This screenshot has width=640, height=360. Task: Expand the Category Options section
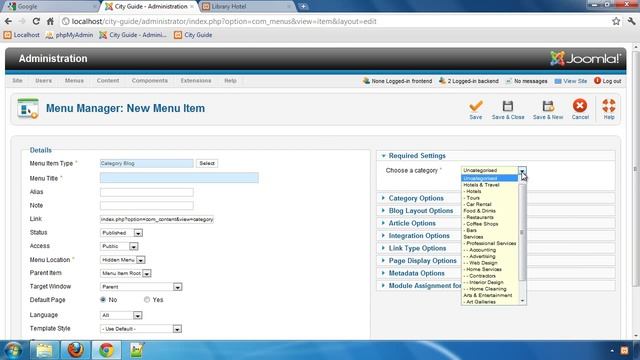[x=416, y=198]
